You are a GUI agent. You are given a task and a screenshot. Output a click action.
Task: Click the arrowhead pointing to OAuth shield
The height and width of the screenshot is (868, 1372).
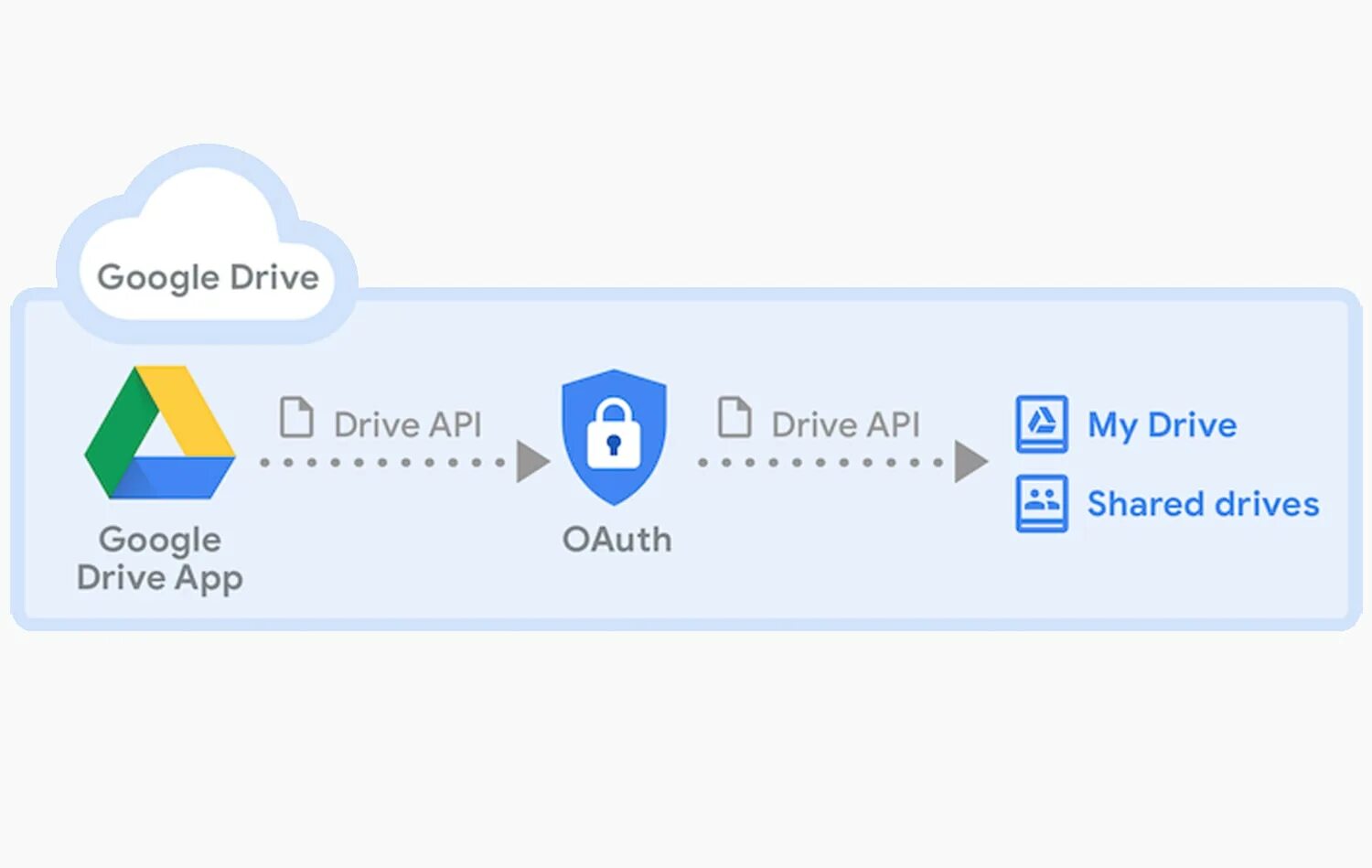click(x=532, y=462)
